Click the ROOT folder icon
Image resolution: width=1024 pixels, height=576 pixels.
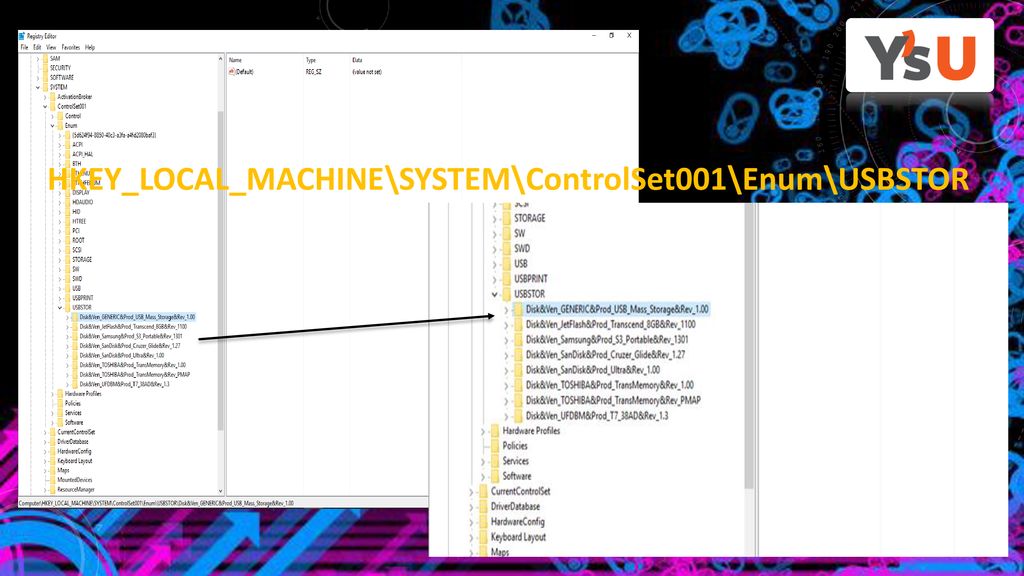67,240
